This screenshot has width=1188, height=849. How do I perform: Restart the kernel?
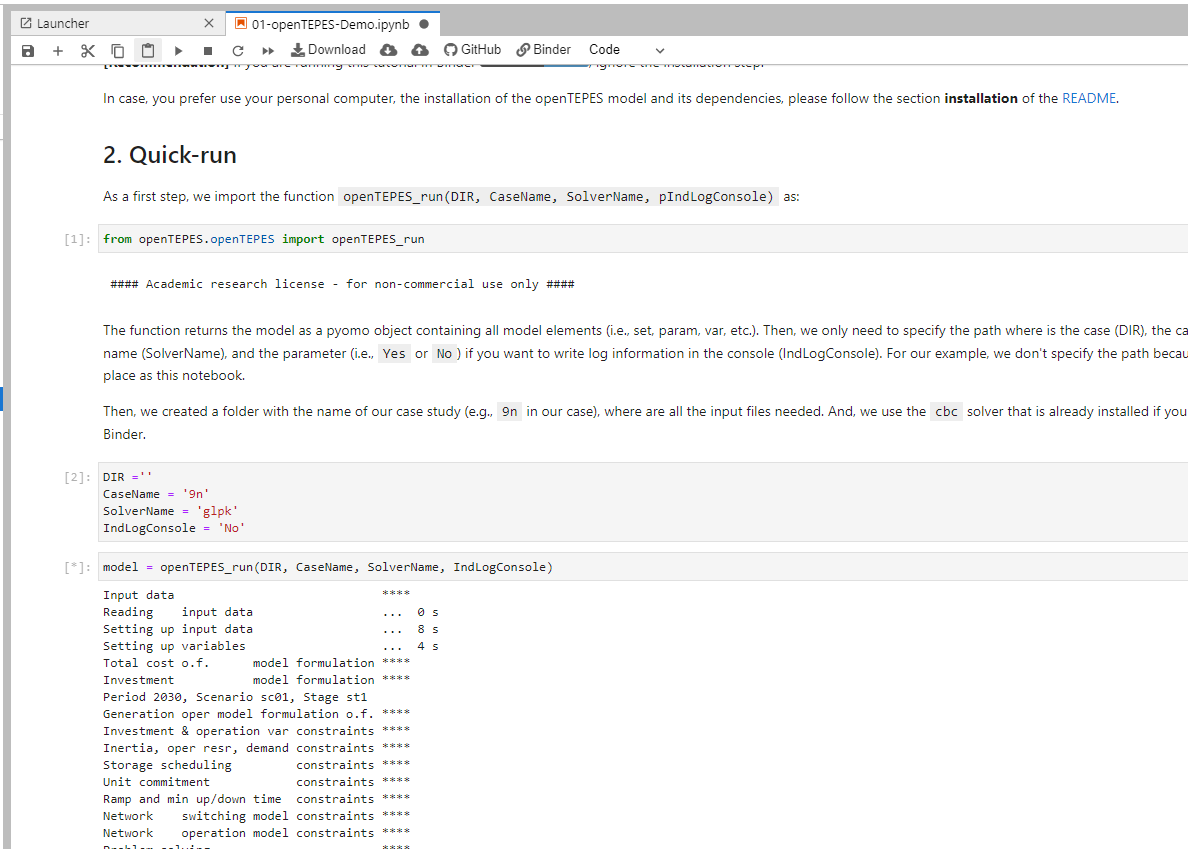tap(238, 50)
